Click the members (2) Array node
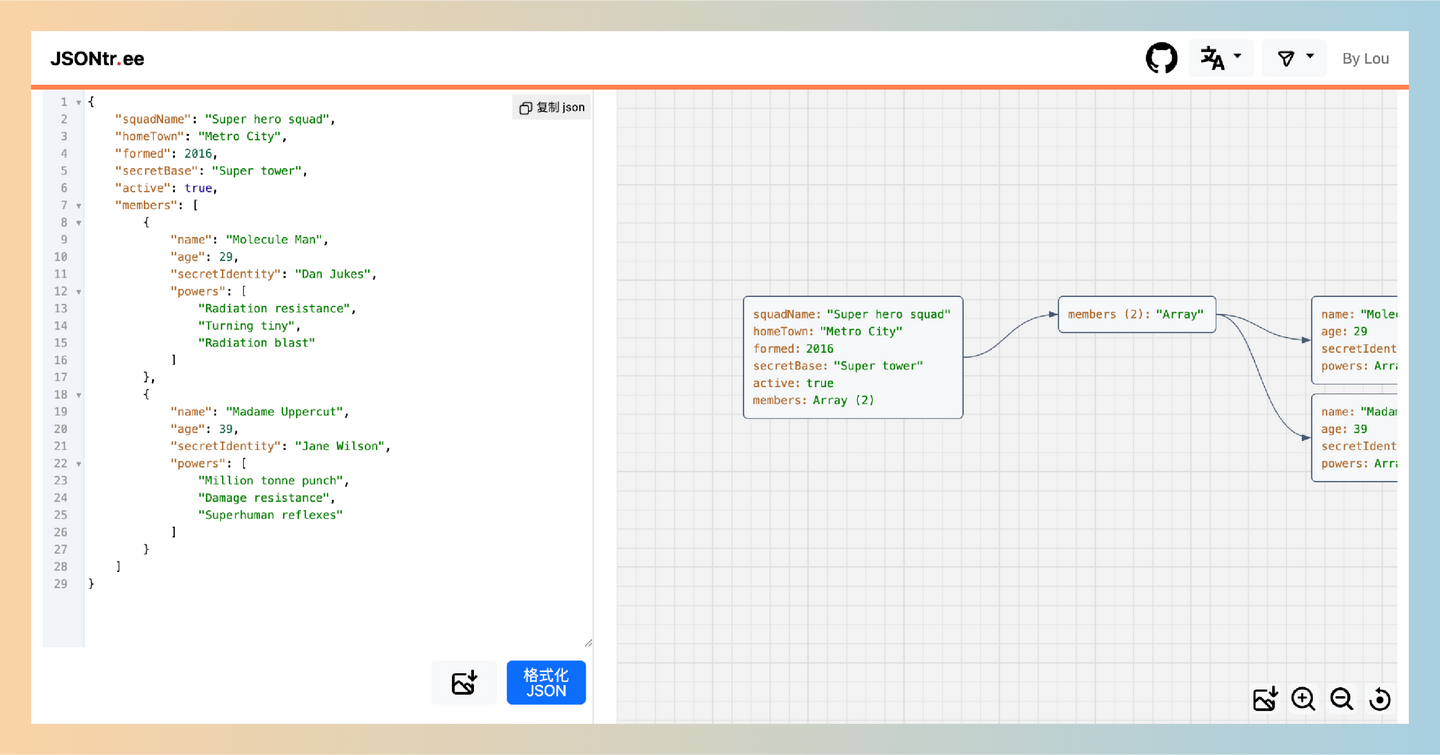The height and width of the screenshot is (755, 1440). click(x=1136, y=314)
